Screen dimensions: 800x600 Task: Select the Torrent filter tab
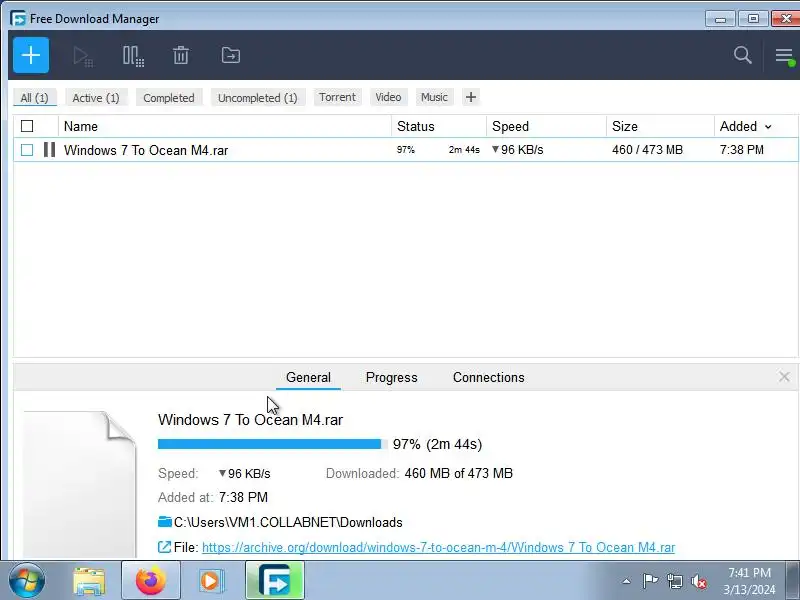click(337, 97)
